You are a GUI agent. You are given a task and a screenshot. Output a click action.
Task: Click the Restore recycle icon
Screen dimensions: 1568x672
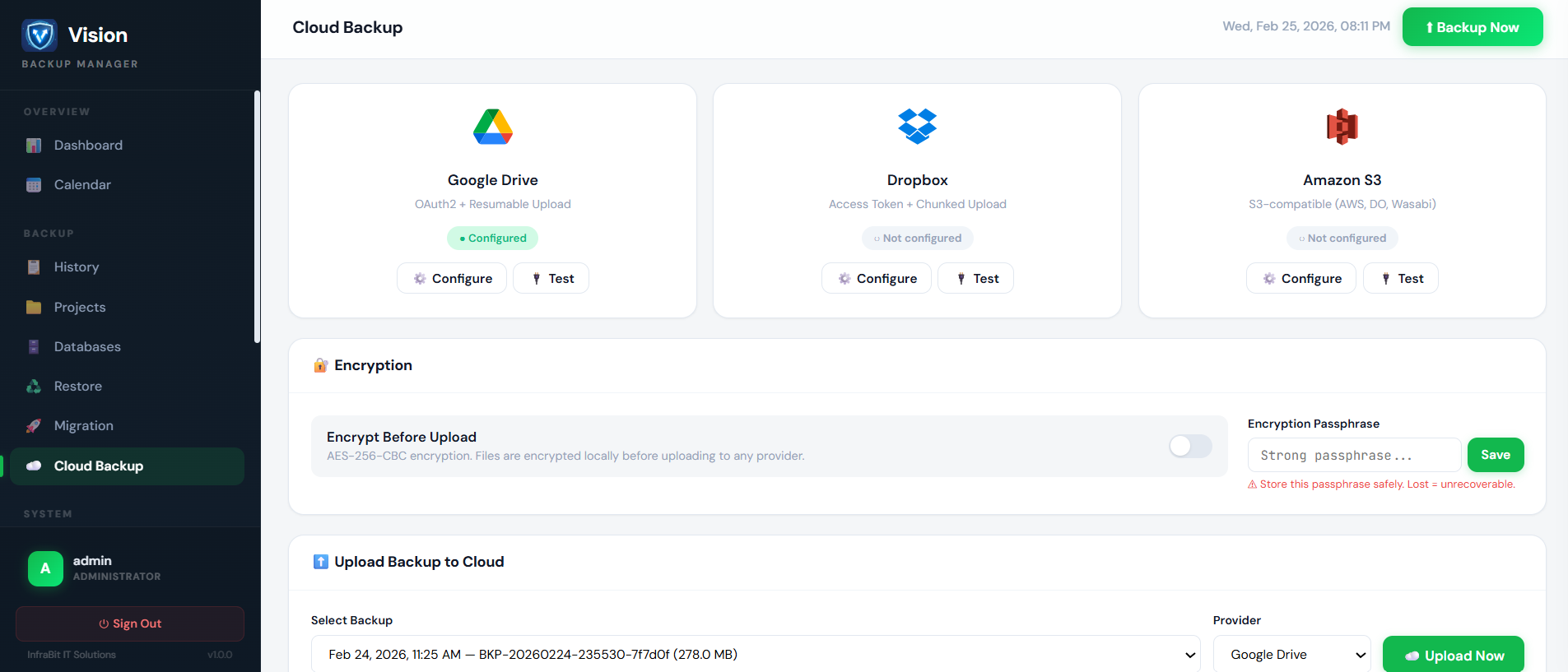[34, 387]
